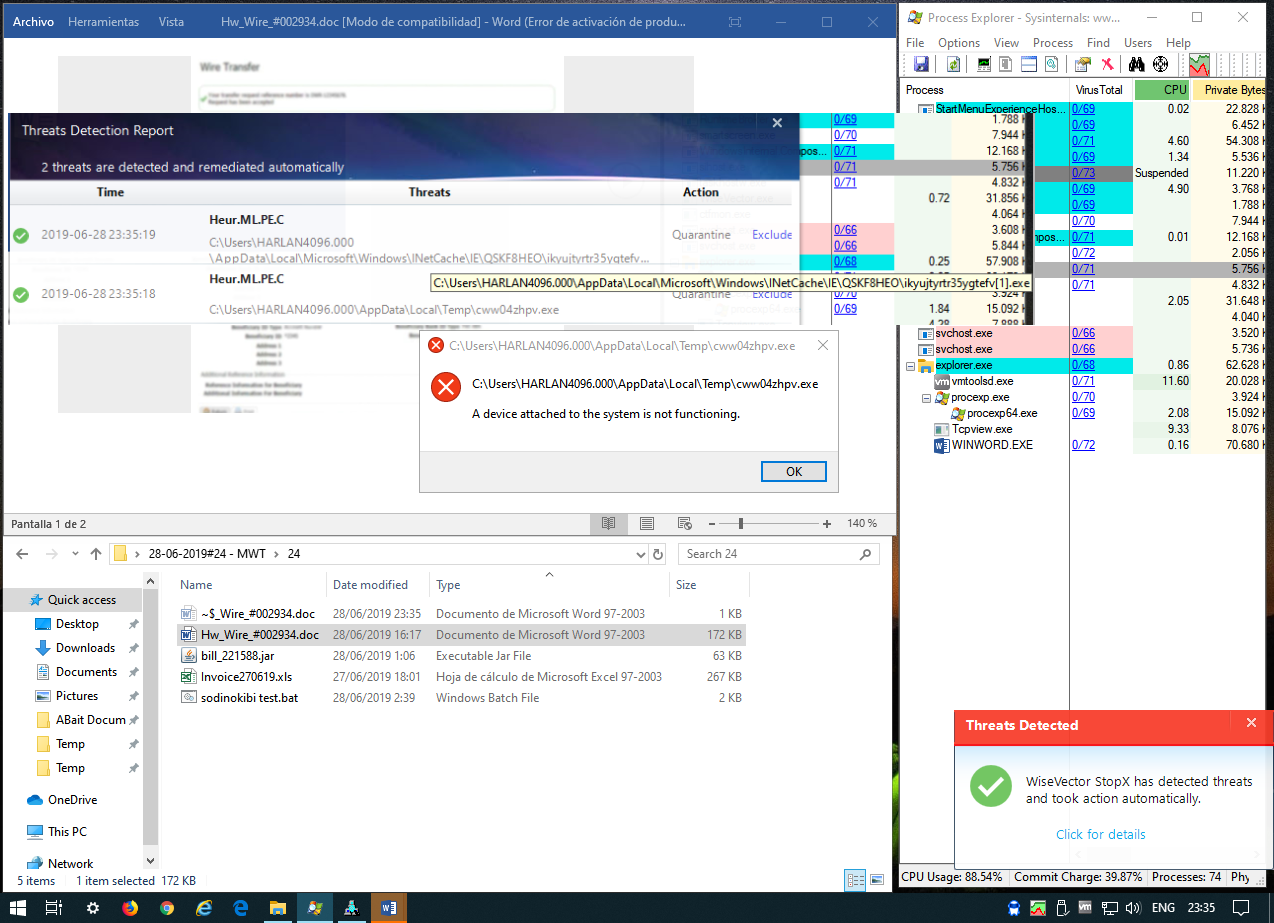This screenshot has width=1274, height=923.
Task: Click the binoculars Find Handle or DLL icon
Action: point(1137,65)
